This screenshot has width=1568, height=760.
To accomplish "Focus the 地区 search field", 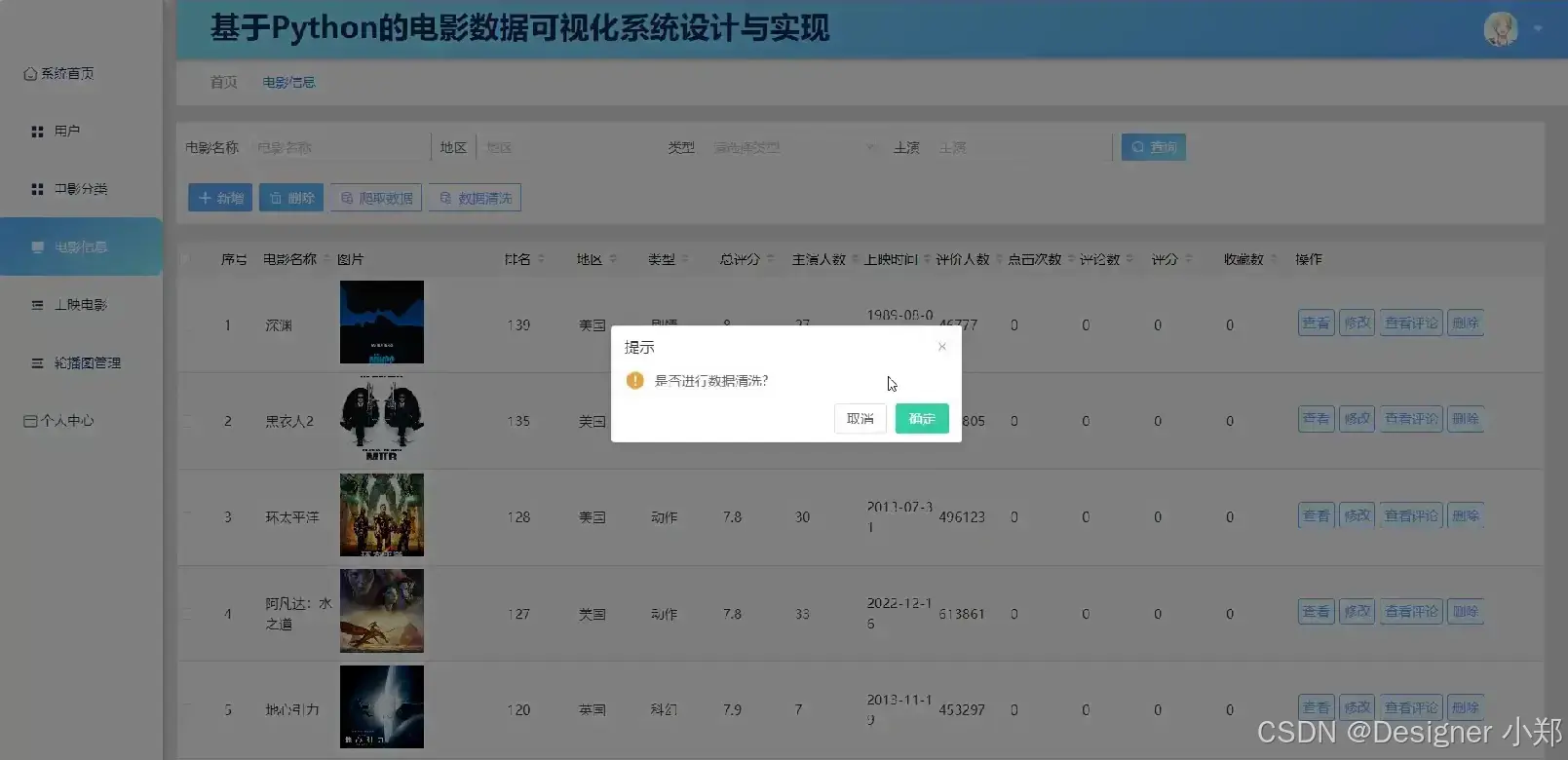I will pos(566,147).
